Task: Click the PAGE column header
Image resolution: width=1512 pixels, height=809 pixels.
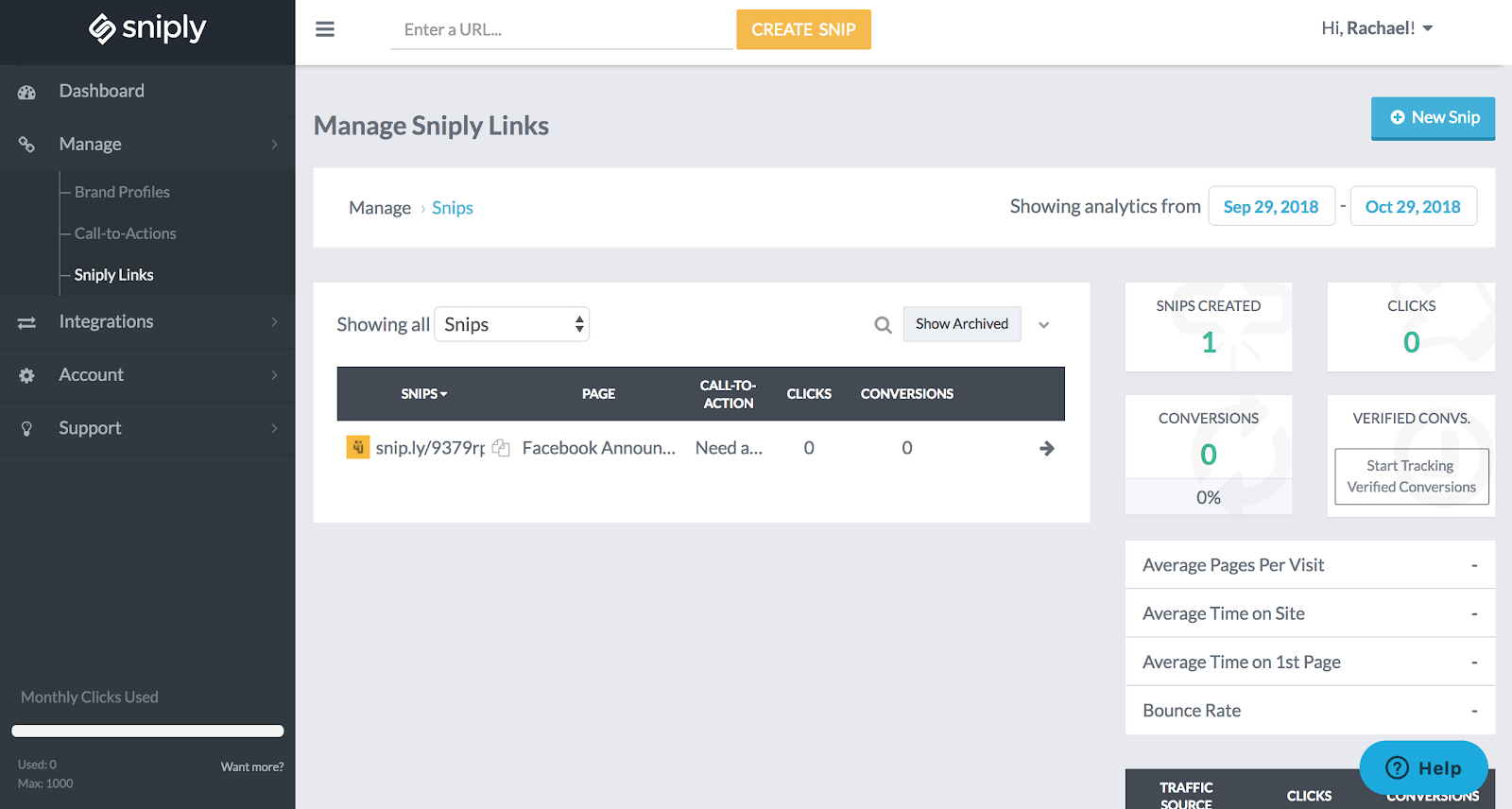Action: (598, 394)
